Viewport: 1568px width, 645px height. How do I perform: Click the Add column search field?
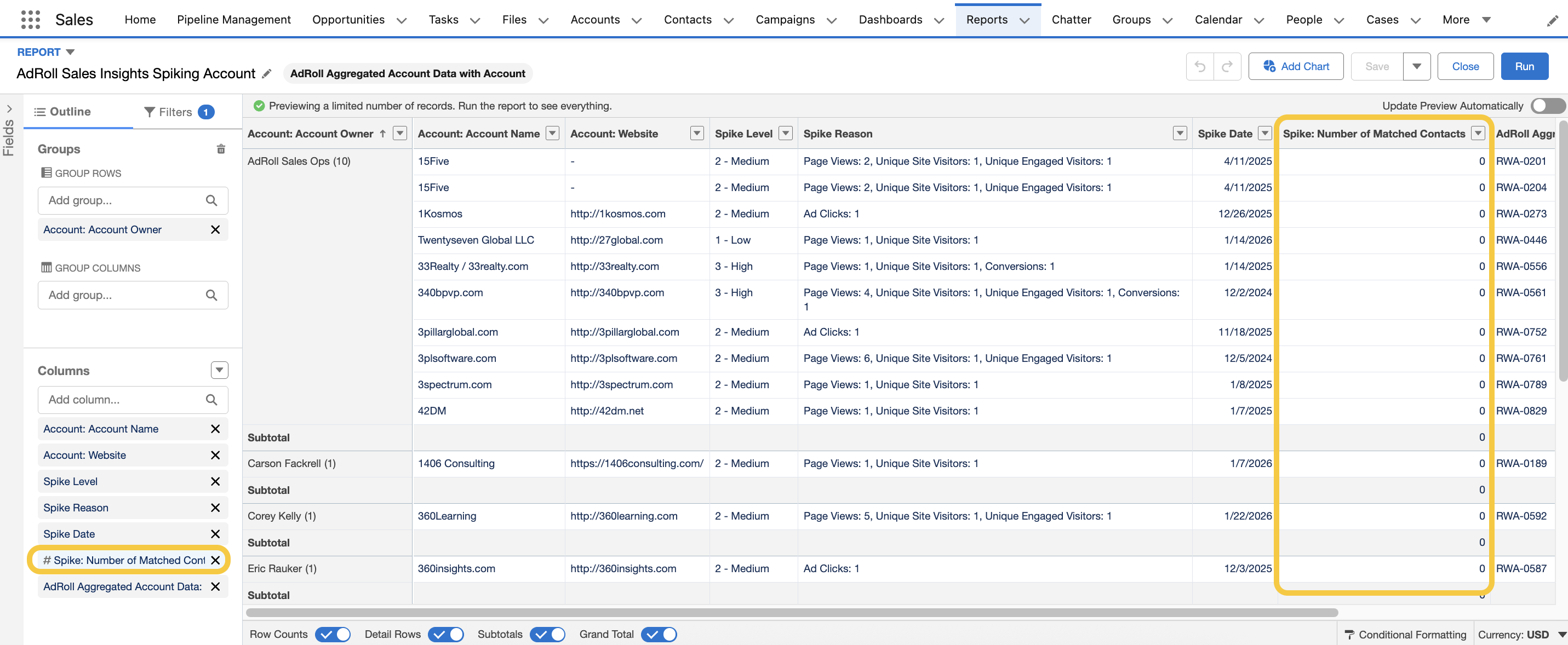pyautogui.click(x=133, y=400)
